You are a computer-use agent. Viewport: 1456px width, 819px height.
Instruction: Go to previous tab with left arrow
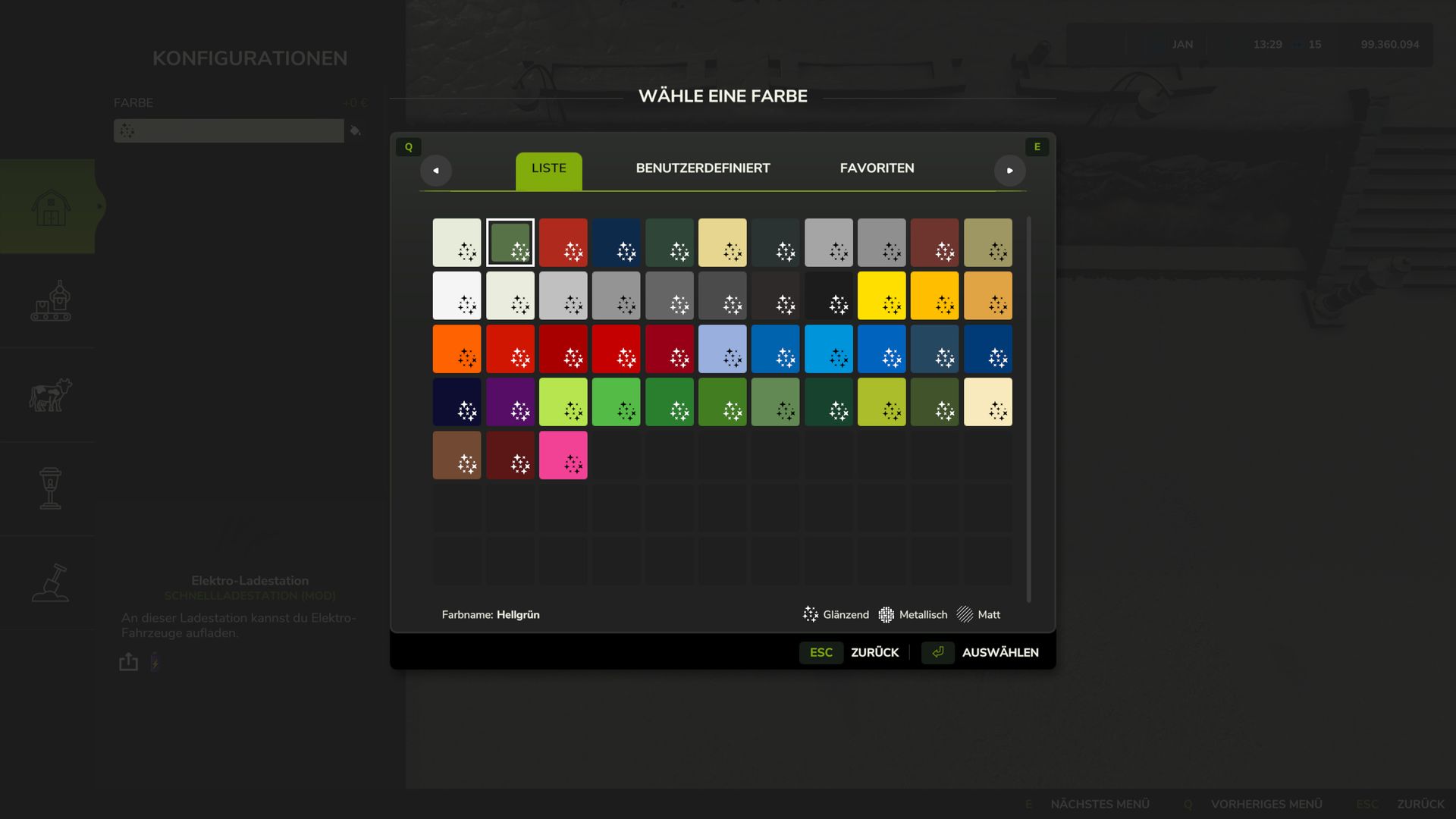click(x=436, y=171)
